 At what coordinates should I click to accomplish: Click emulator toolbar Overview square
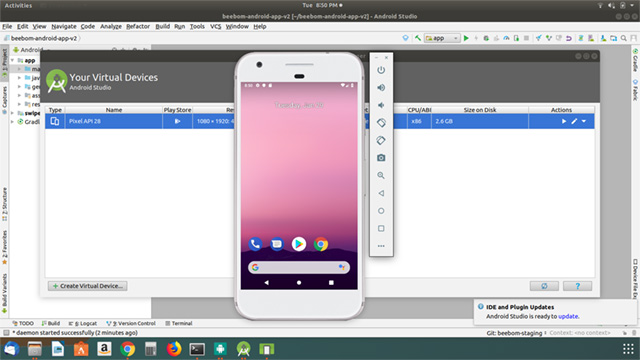(381, 228)
